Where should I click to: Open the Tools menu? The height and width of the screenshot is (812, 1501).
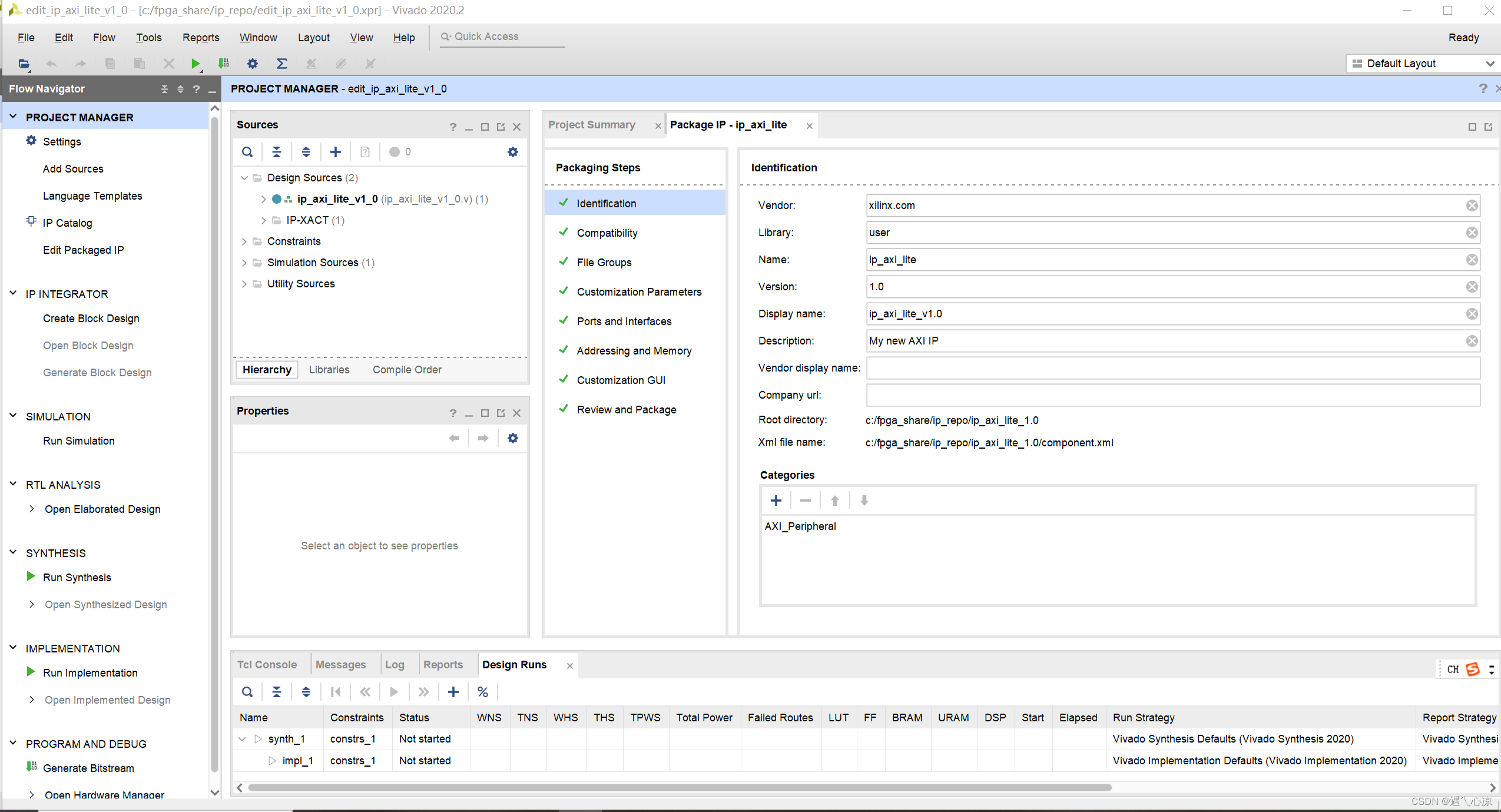(148, 38)
